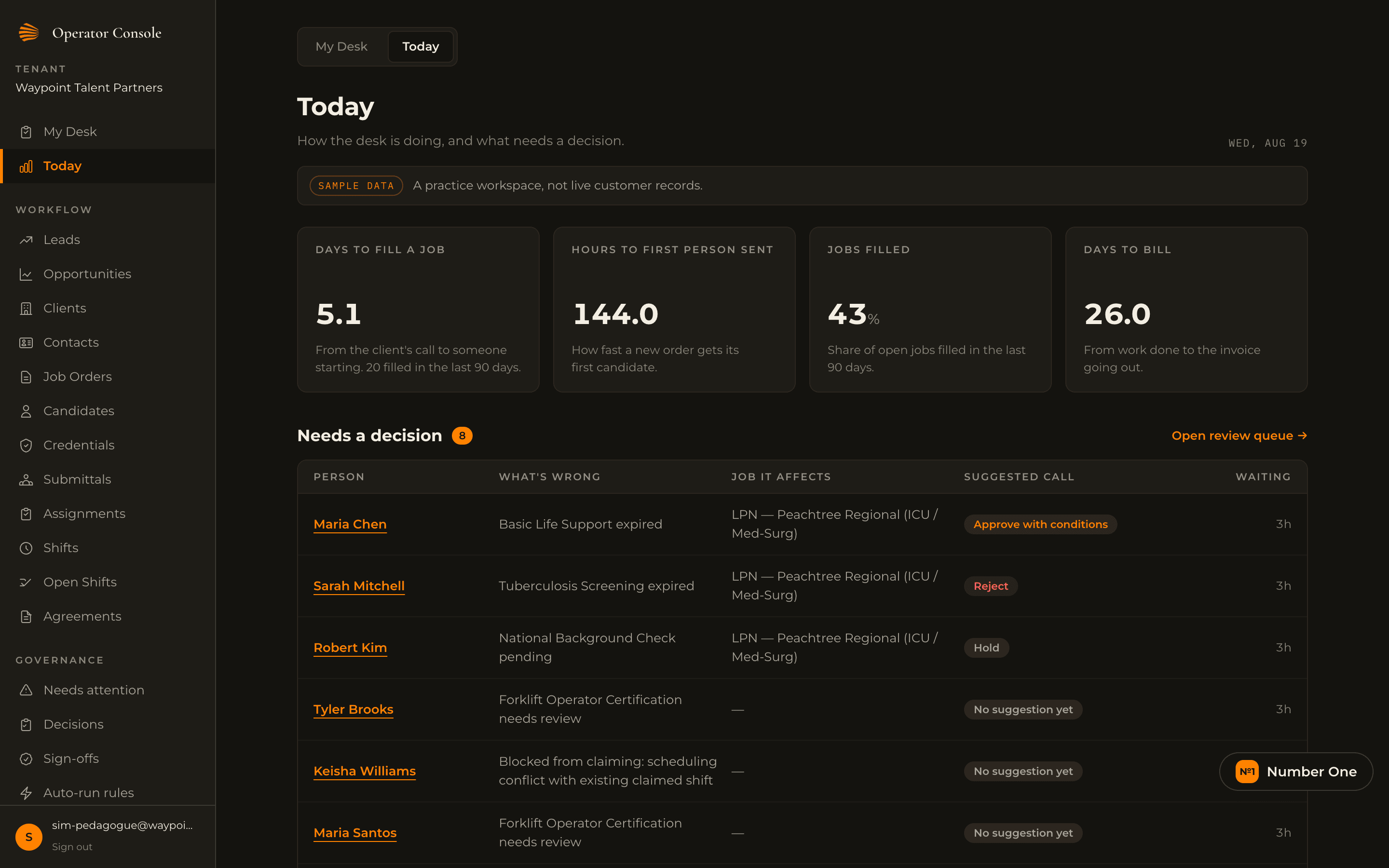
Task: Click the SAMPLE DATA badge
Action: click(x=356, y=186)
